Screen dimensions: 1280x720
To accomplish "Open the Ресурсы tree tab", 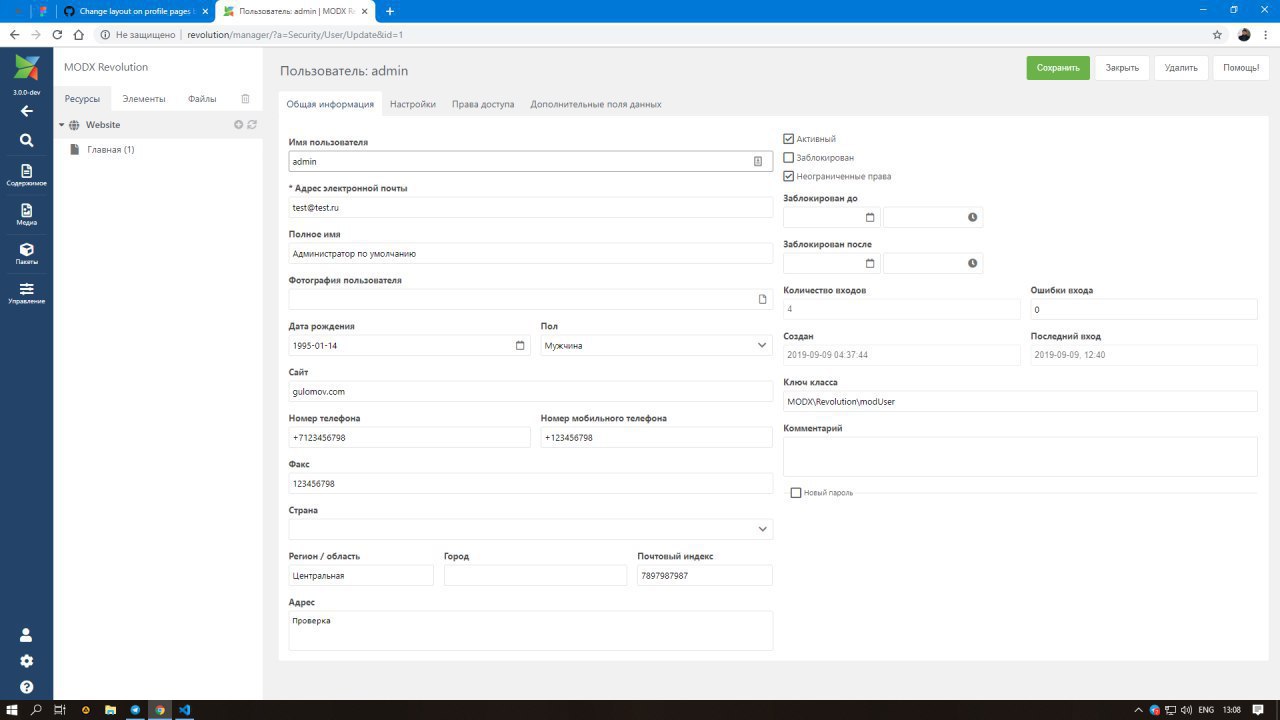I will click(x=82, y=99).
